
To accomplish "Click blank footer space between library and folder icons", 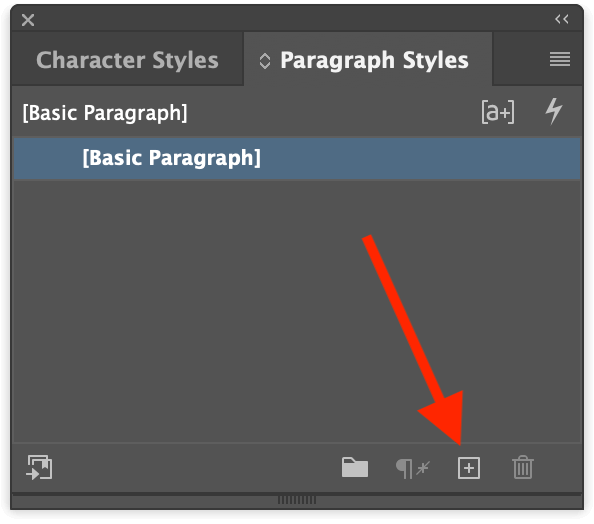I will click(x=197, y=468).
